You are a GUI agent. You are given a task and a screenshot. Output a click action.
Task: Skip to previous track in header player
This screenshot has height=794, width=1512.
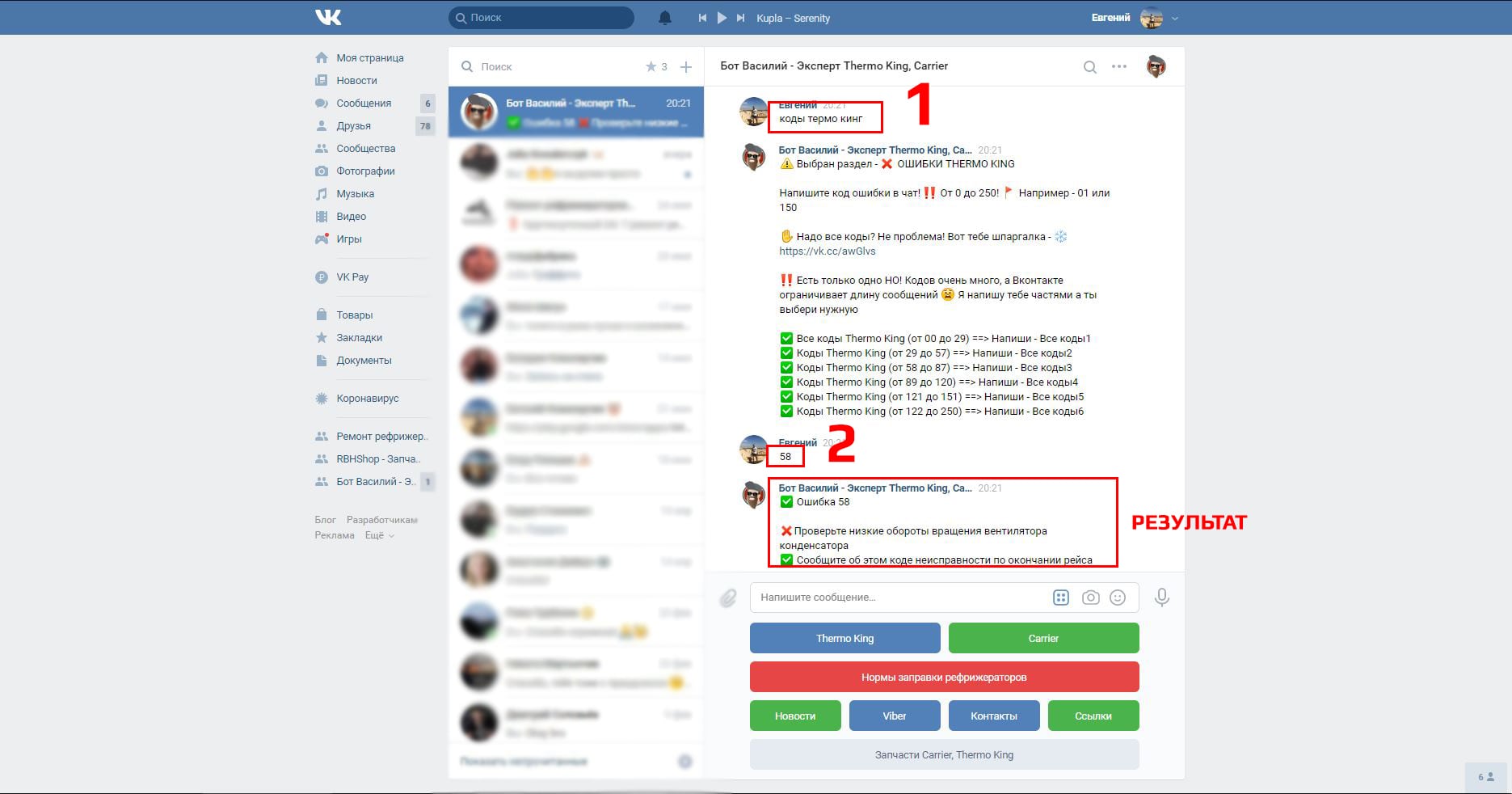[x=702, y=18]
